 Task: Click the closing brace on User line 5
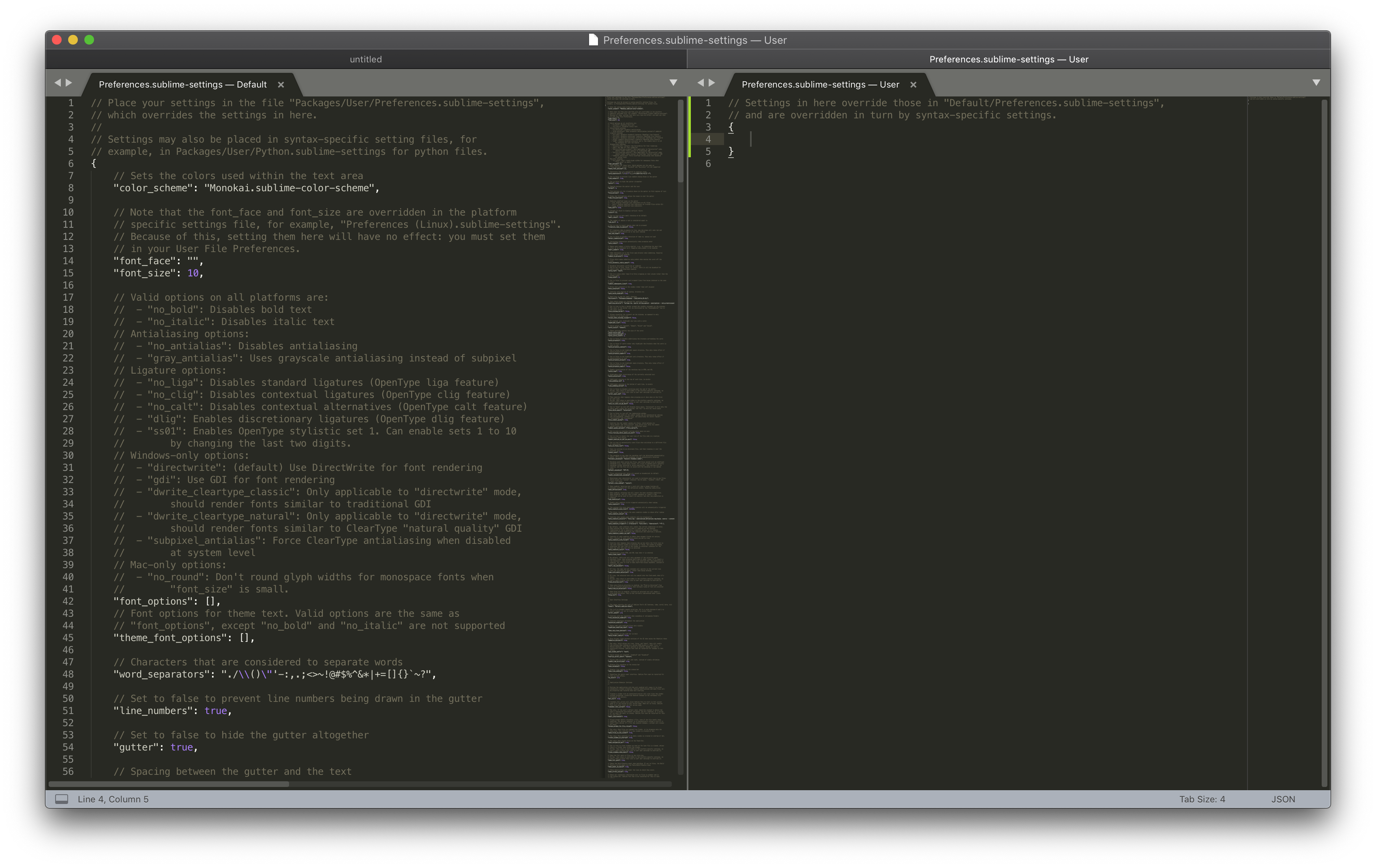pyautogui.click(x=731, y=152)
